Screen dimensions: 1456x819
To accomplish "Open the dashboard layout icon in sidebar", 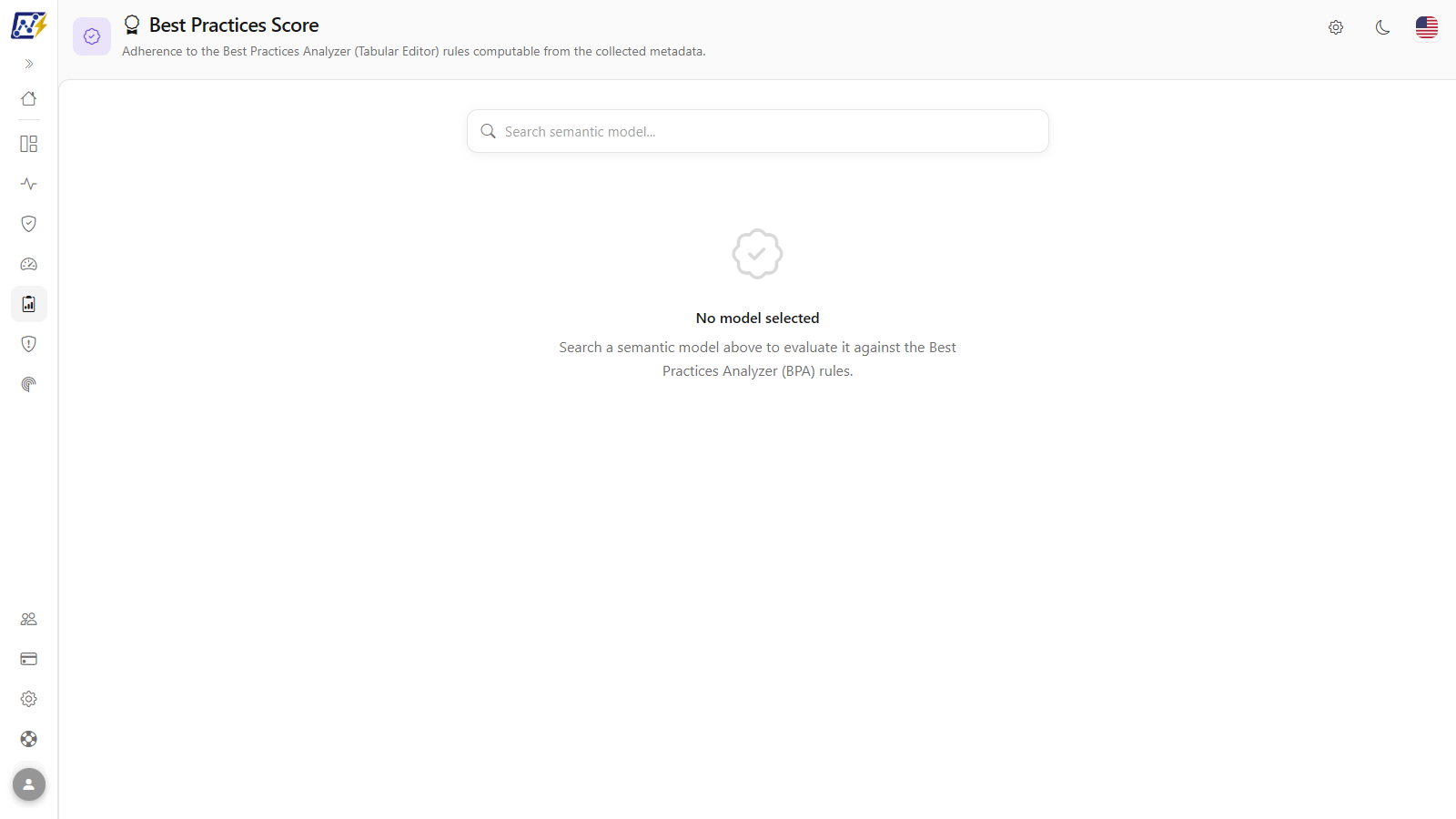I will pyautogui.click(x=29, y=144).
